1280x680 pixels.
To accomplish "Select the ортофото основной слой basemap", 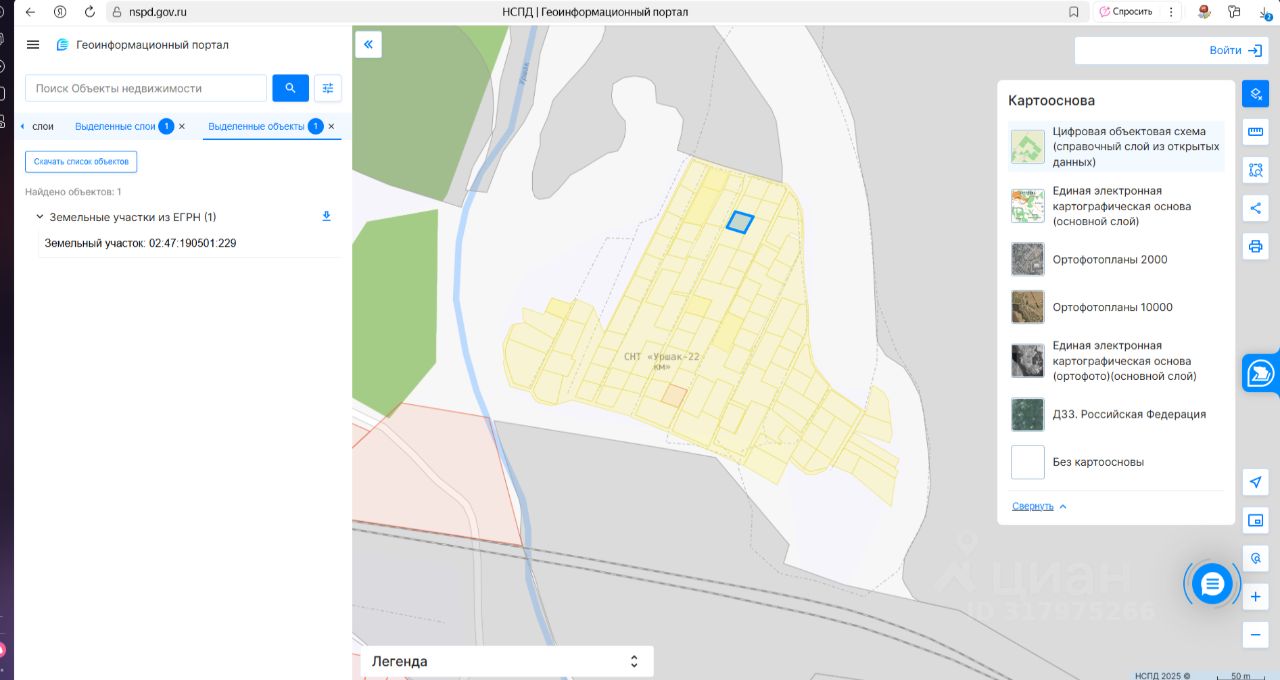I will [1116, 361].
